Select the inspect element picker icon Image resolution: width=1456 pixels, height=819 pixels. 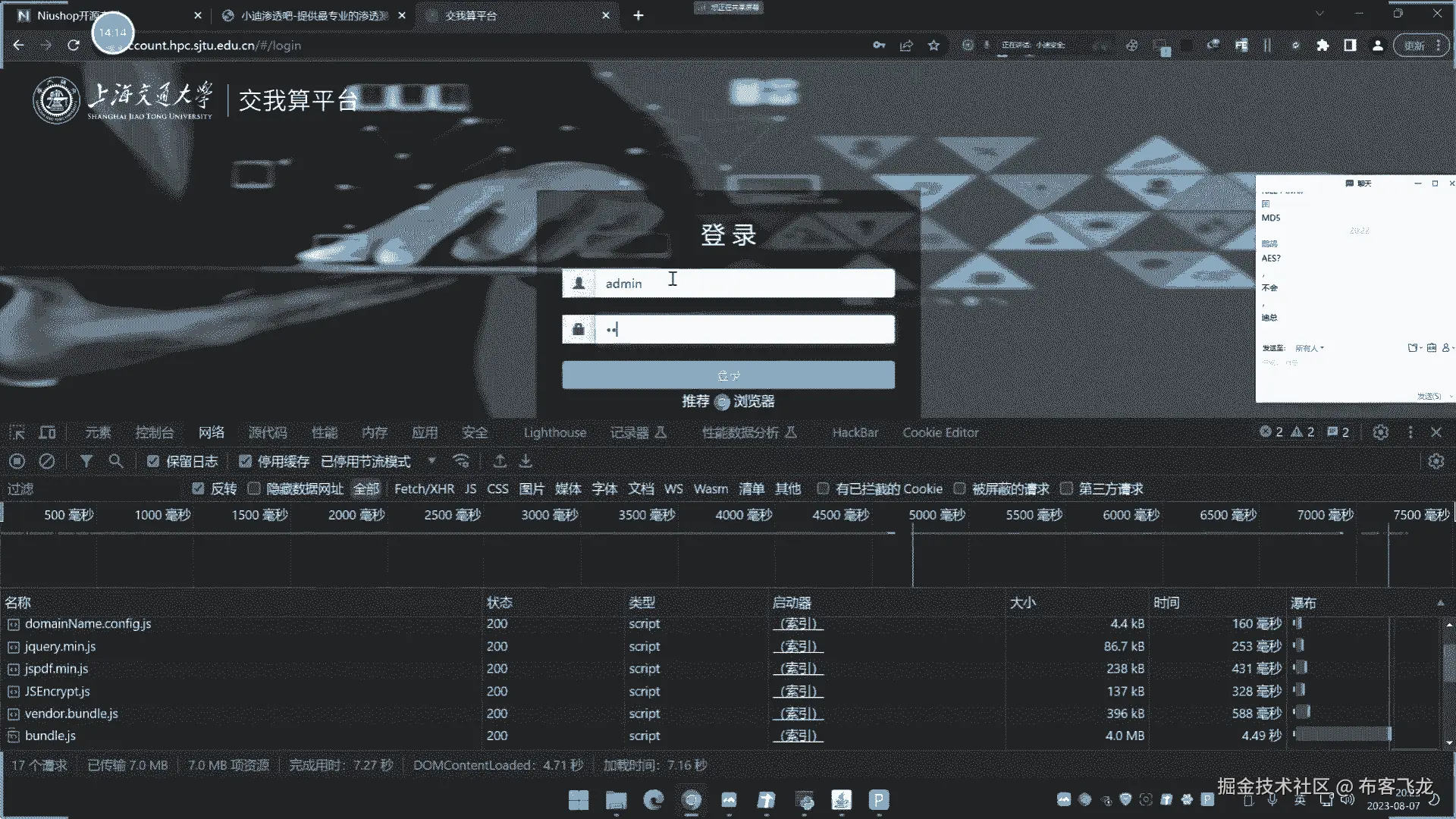click(17, 432)
